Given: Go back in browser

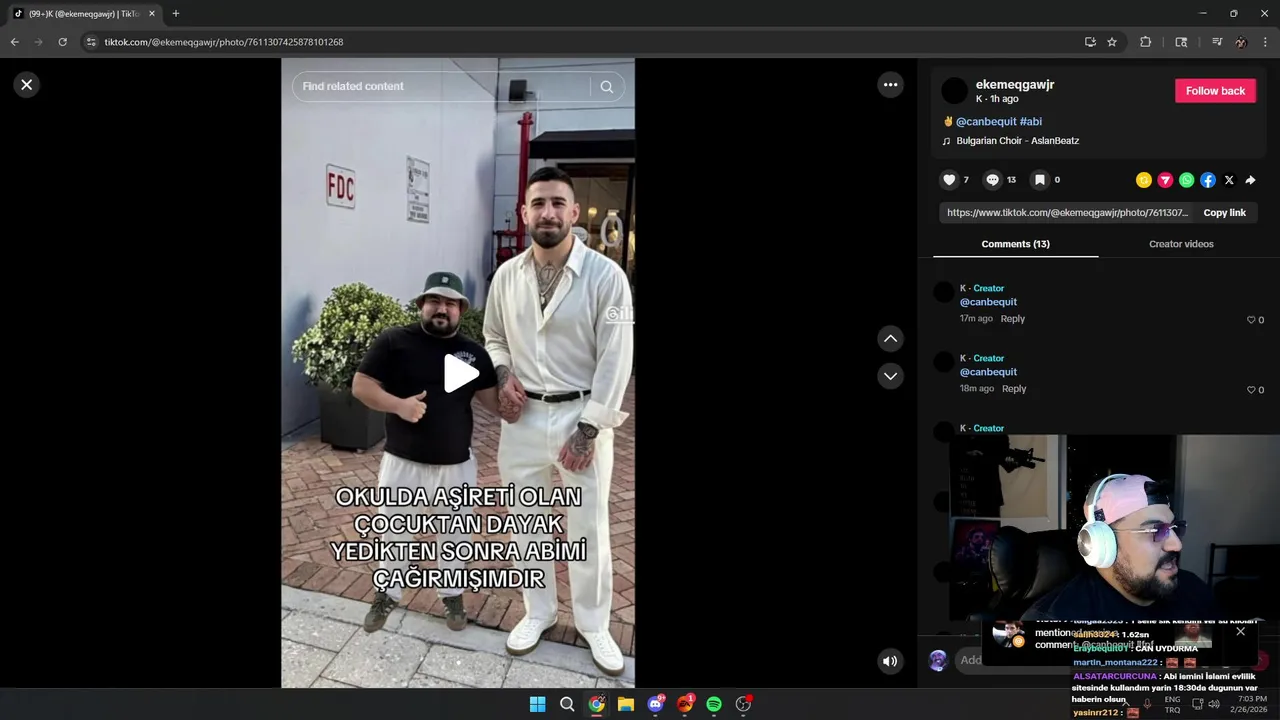Looking at the screenshot, I should click(x=14, y=42).
